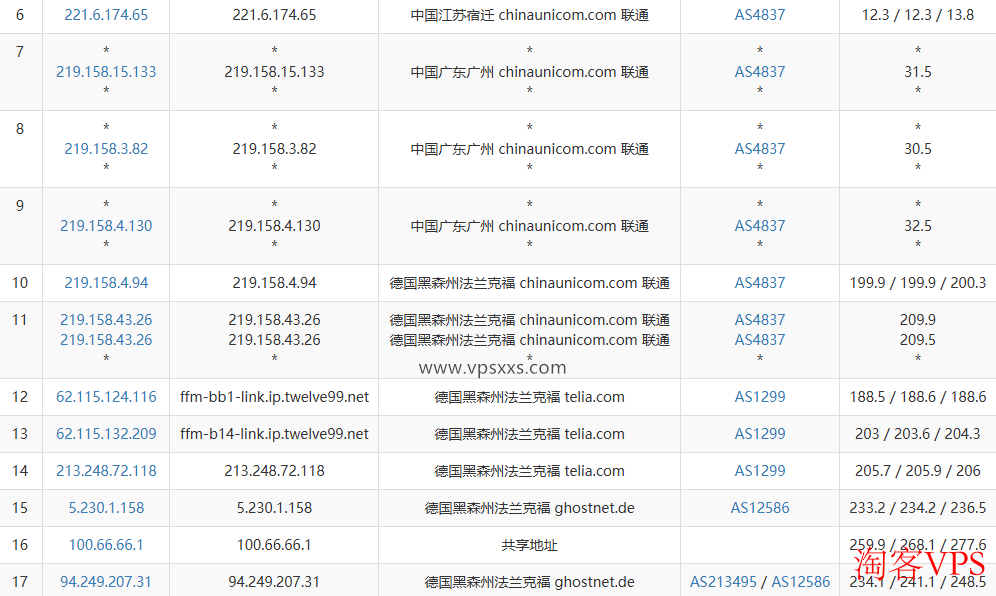The width and height of the screenshot is (996, 596).
Task: Open the 219.158.15.133 IP link in hop 7
Action: click(x=106, y=72)
